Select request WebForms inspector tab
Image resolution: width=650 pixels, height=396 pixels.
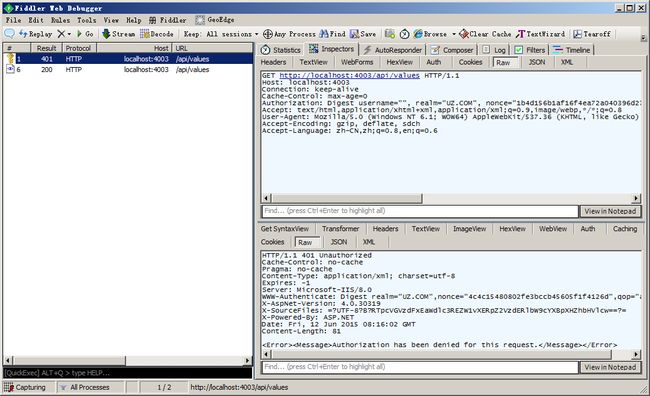click(x=357, y=62)
